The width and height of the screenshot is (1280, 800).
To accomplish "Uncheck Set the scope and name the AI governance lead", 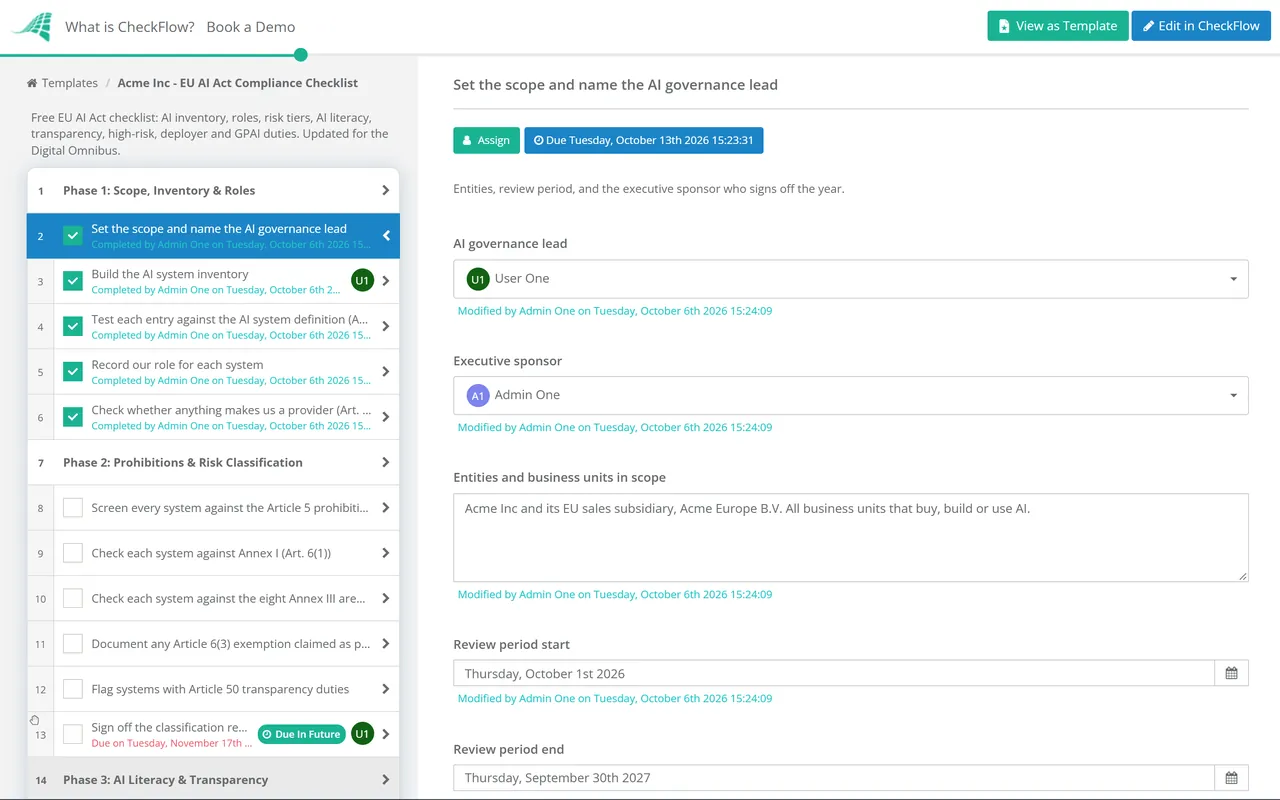I will tap(73, 236).
